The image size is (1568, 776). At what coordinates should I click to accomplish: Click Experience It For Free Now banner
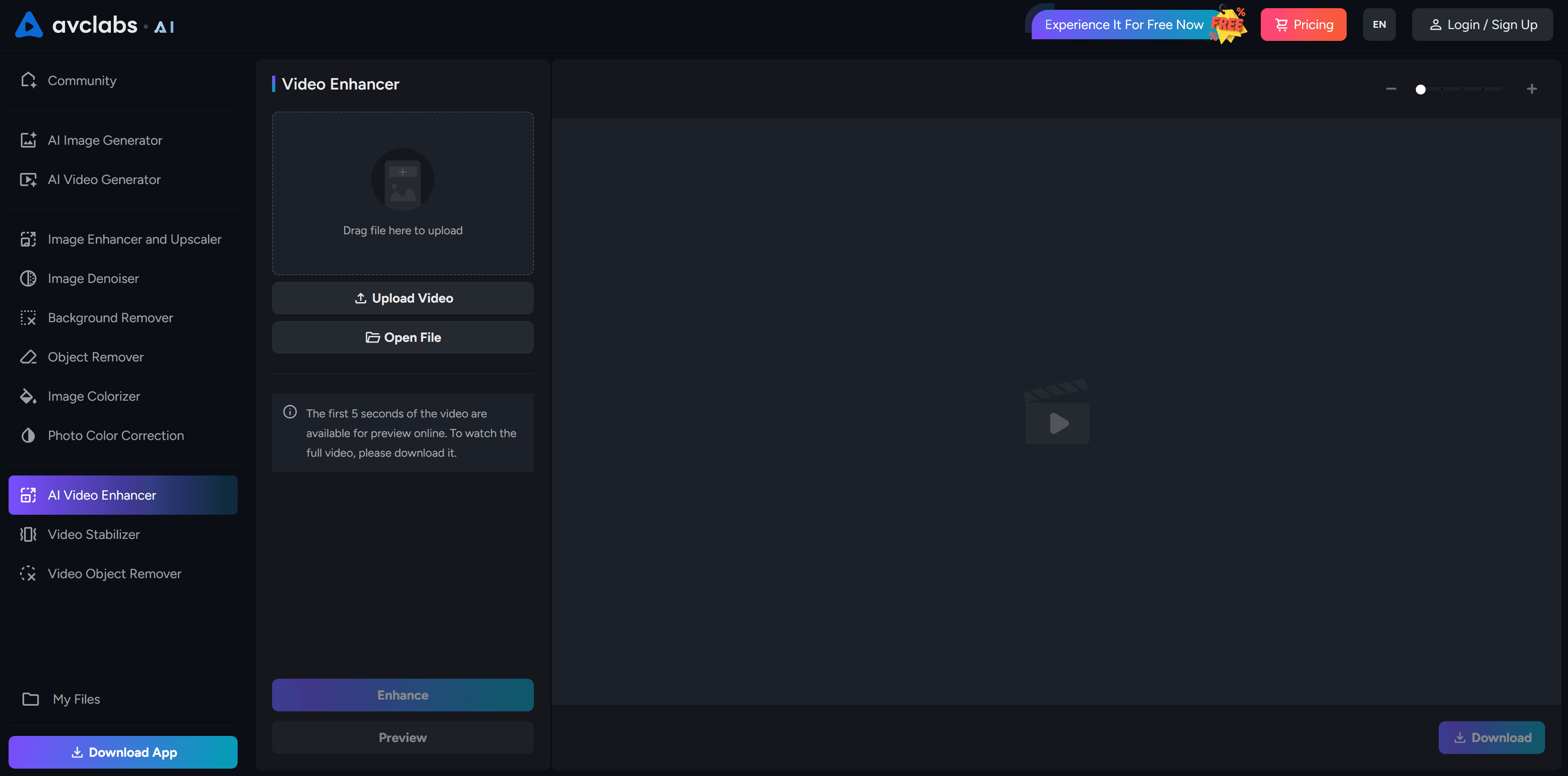1124,25
